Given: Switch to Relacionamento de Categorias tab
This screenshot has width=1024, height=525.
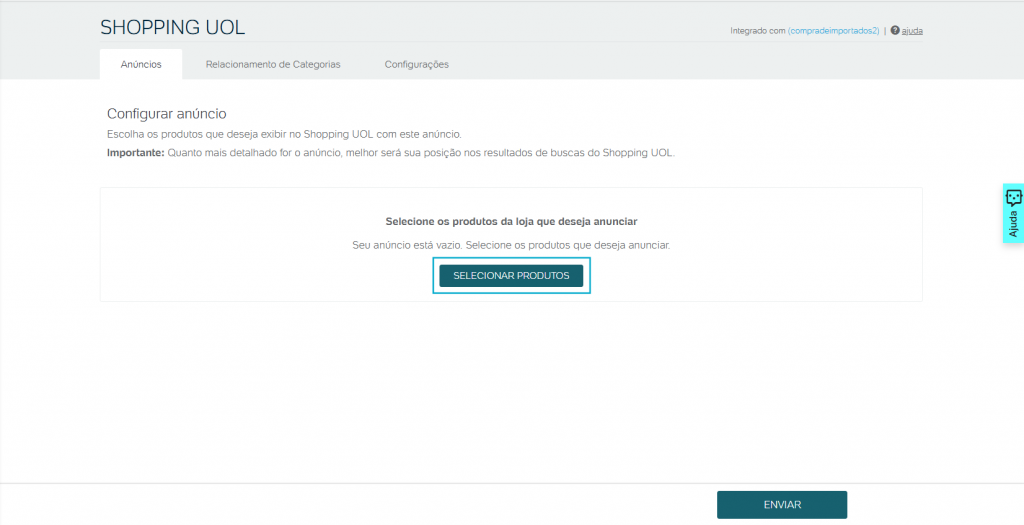Looking at the screenshot, I should [x=273, y=65].
